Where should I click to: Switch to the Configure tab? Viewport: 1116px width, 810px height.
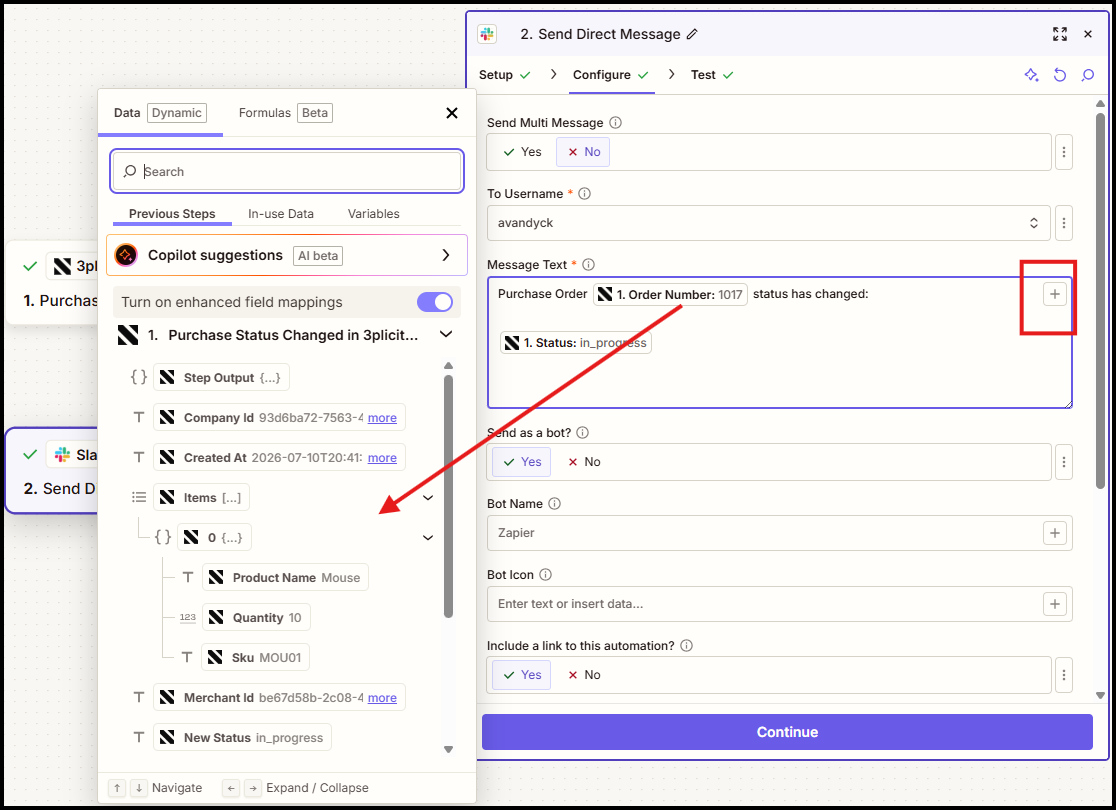pos(611,75)
